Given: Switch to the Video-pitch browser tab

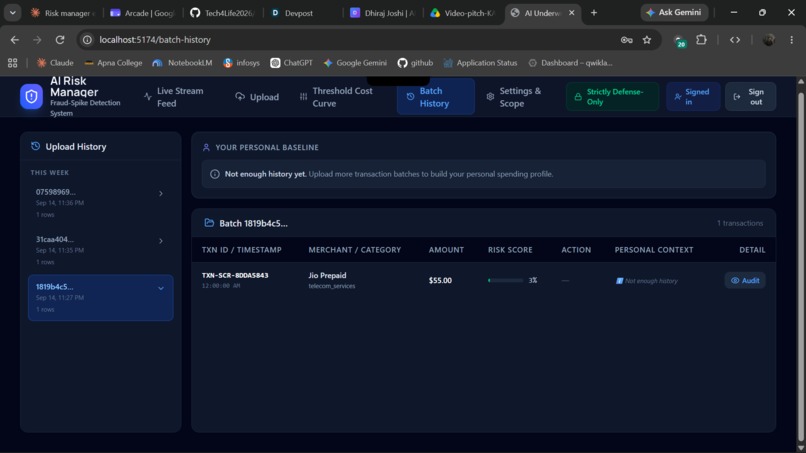Looking at the screenshot, I should [462, 13].
